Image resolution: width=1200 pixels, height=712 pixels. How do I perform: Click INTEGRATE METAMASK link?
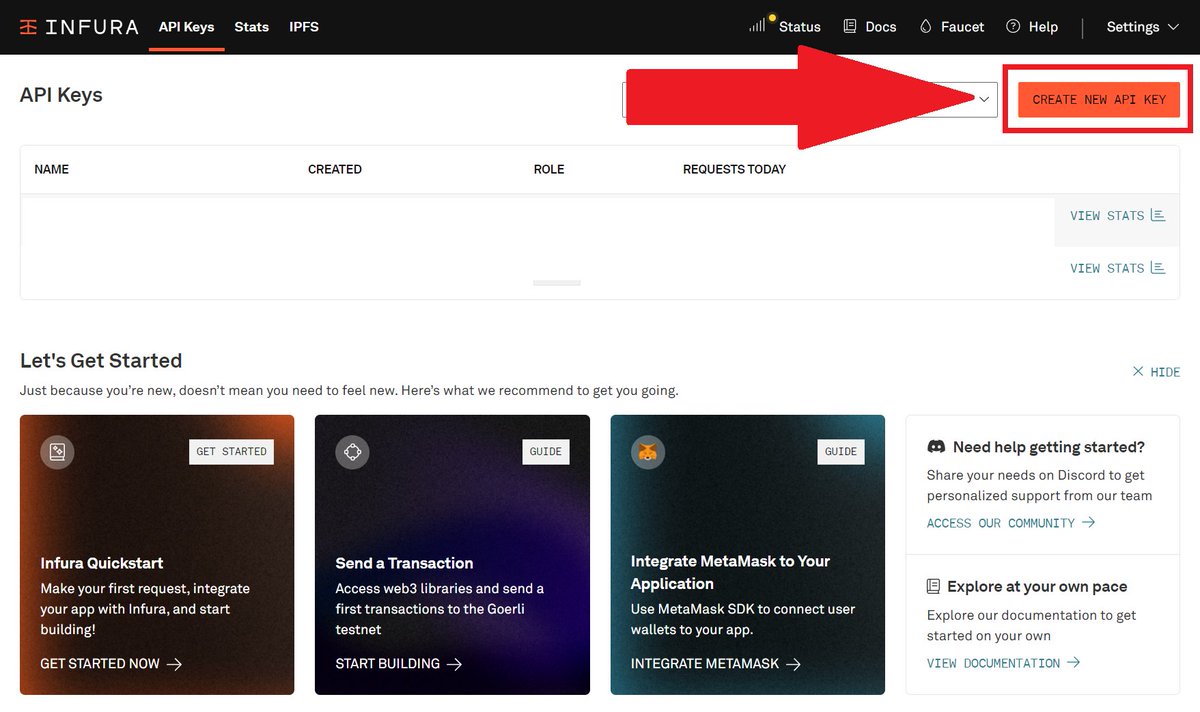pyautogui.click(x=706, y=663)
